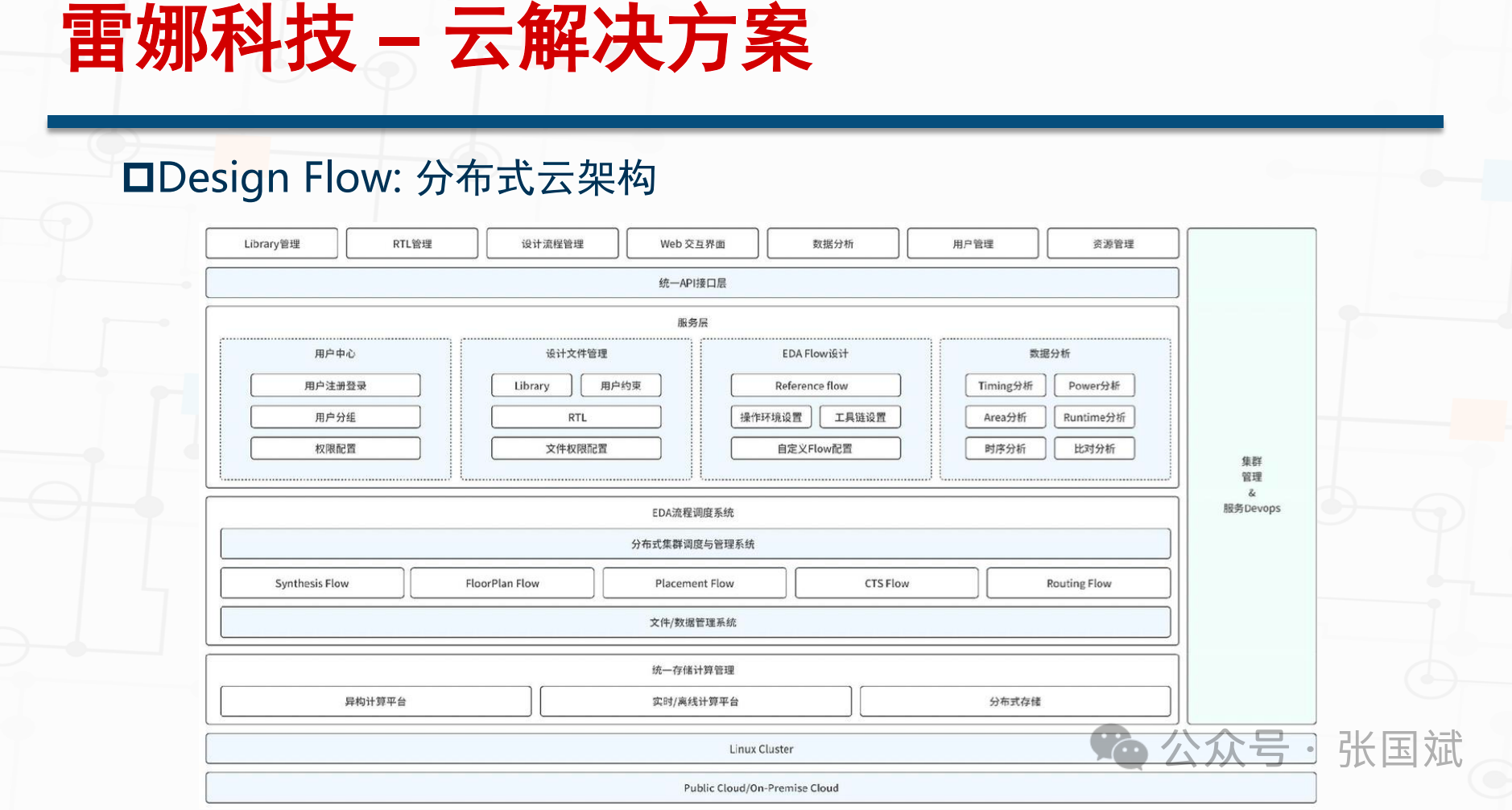Click the Area分析 box
Image resolution: width=1512 pixels, height=810 pixels.
tap(1006, 417)
